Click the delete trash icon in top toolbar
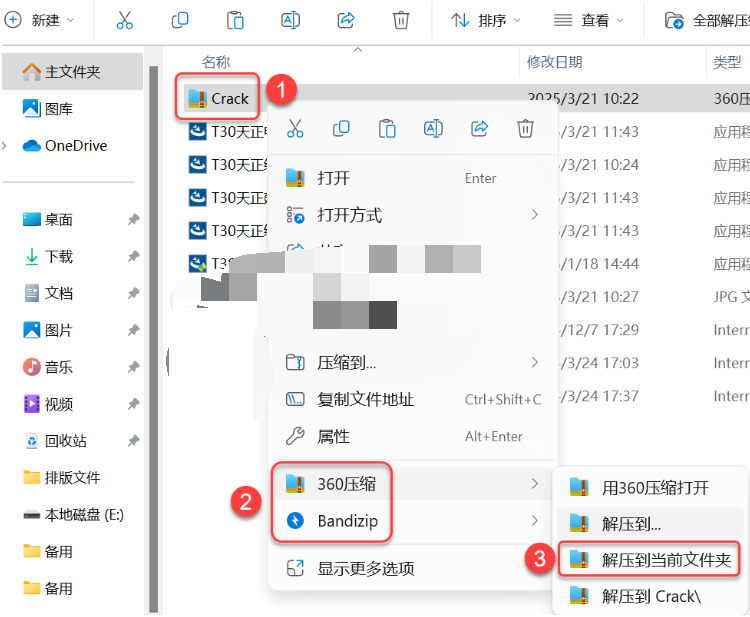This screenshot has width=750, height=617. click(401, 21)
